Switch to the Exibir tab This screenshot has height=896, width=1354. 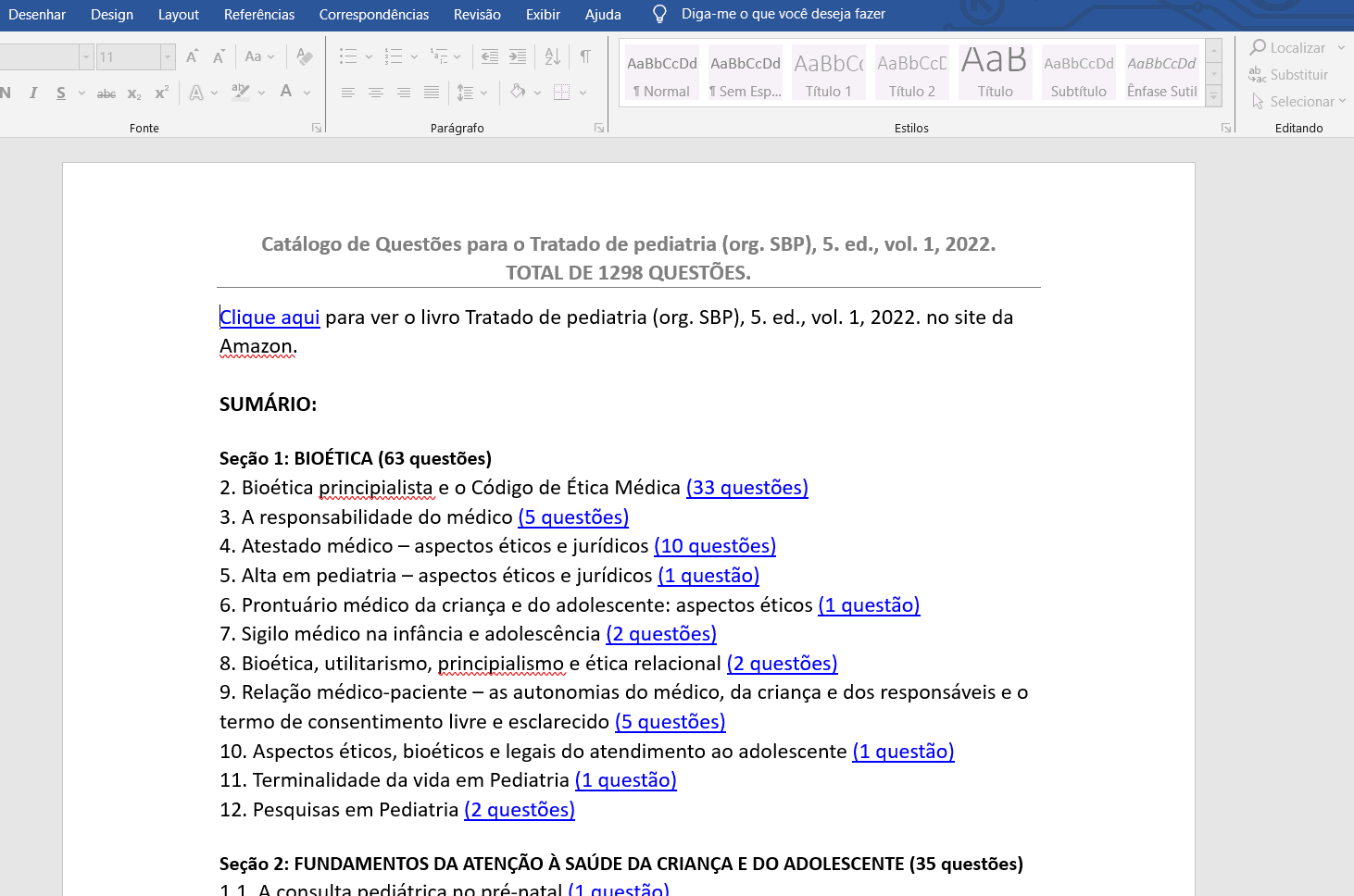coord(543,15)
